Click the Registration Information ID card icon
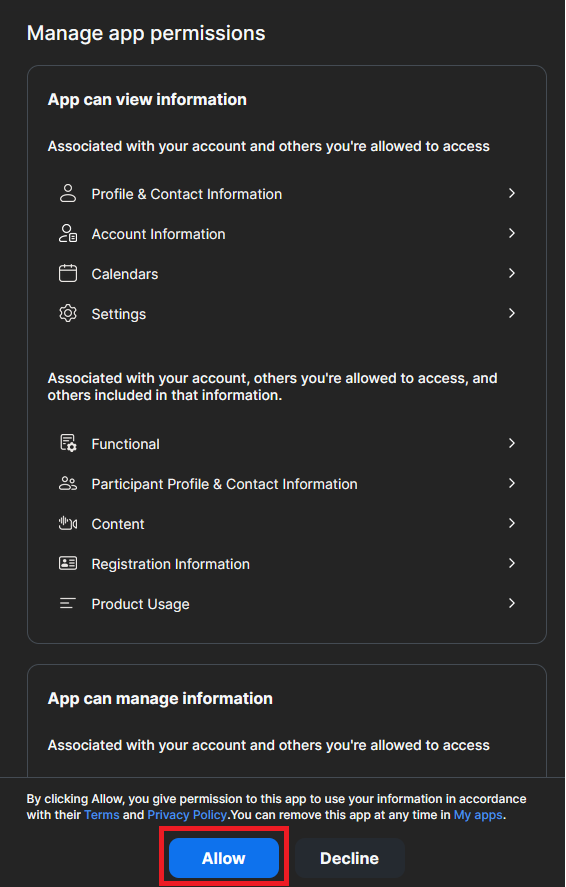566x887 pixels. pos(68,563)
